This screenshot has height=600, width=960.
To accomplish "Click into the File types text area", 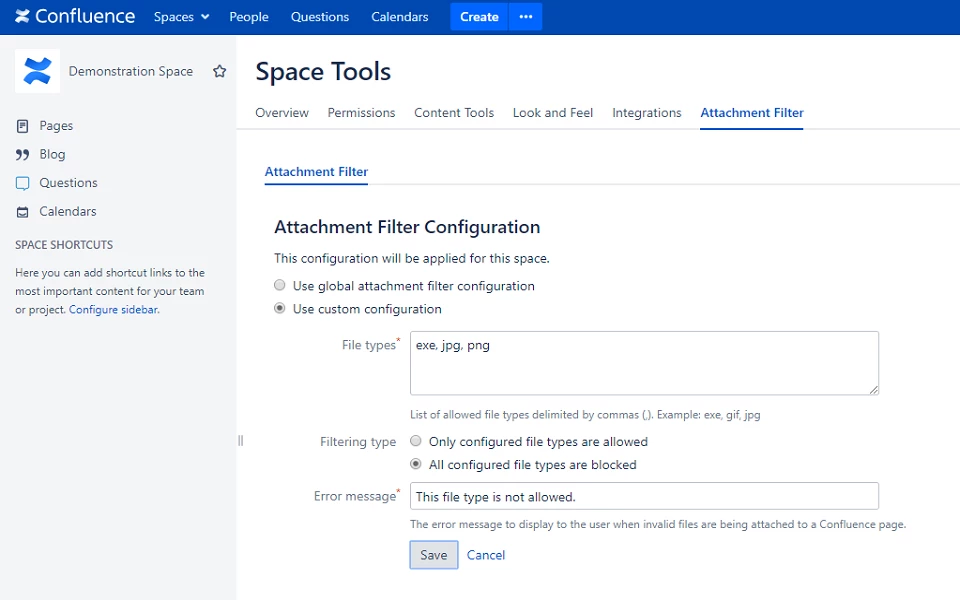I will (644, 364).
